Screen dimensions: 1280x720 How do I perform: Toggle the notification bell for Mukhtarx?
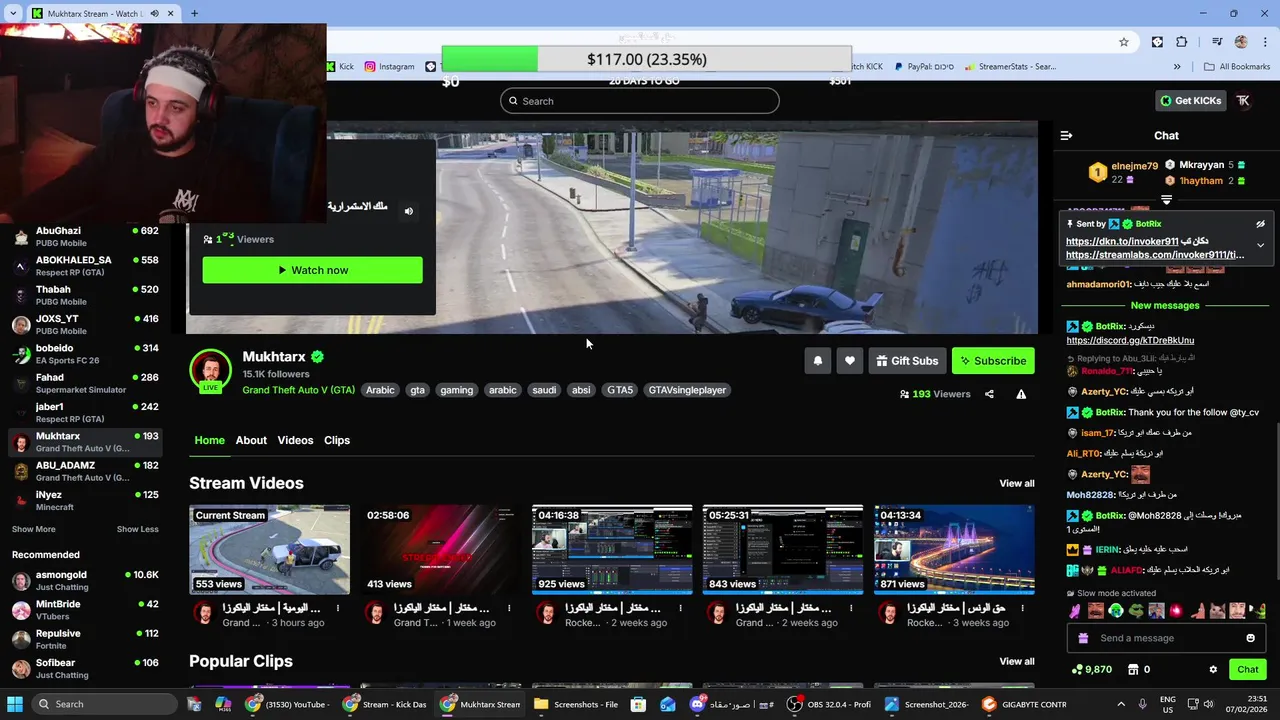tap(817, 361)
